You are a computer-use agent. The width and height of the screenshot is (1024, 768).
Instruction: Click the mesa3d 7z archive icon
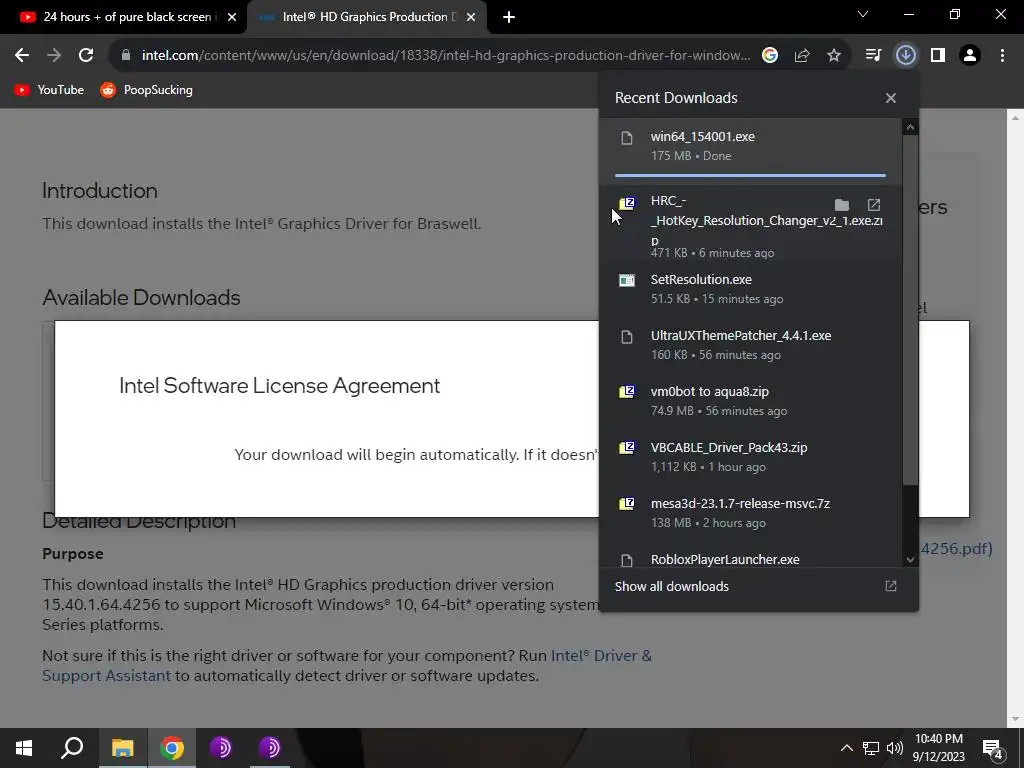click(x=627, y=504)
